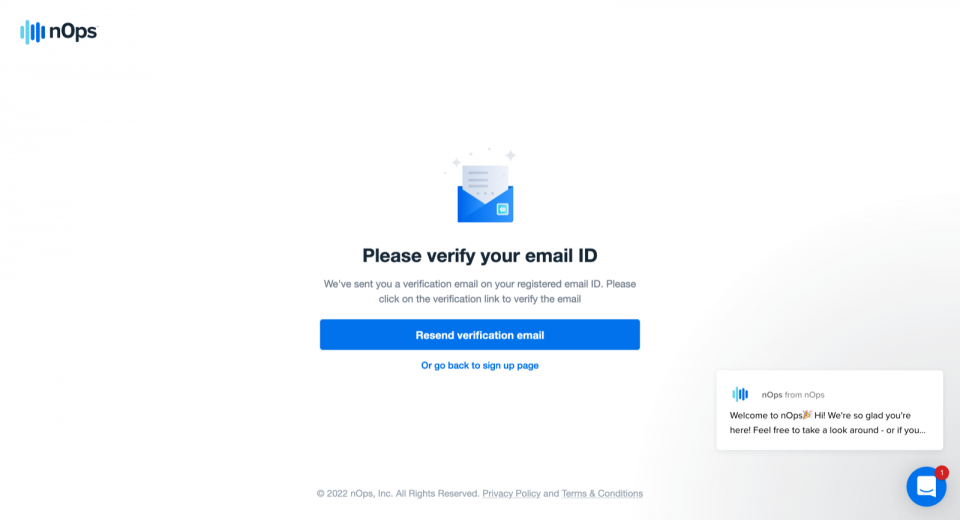Click 'Please verify your email ID' heading

pos(479,255)
